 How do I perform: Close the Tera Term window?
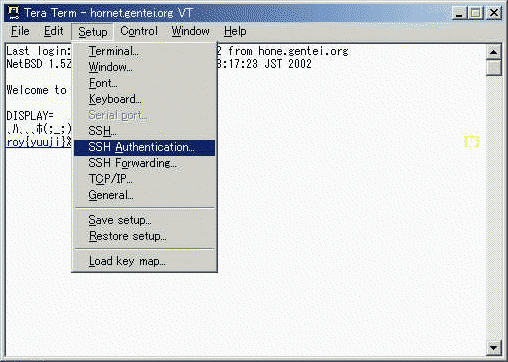pos(494,13)
